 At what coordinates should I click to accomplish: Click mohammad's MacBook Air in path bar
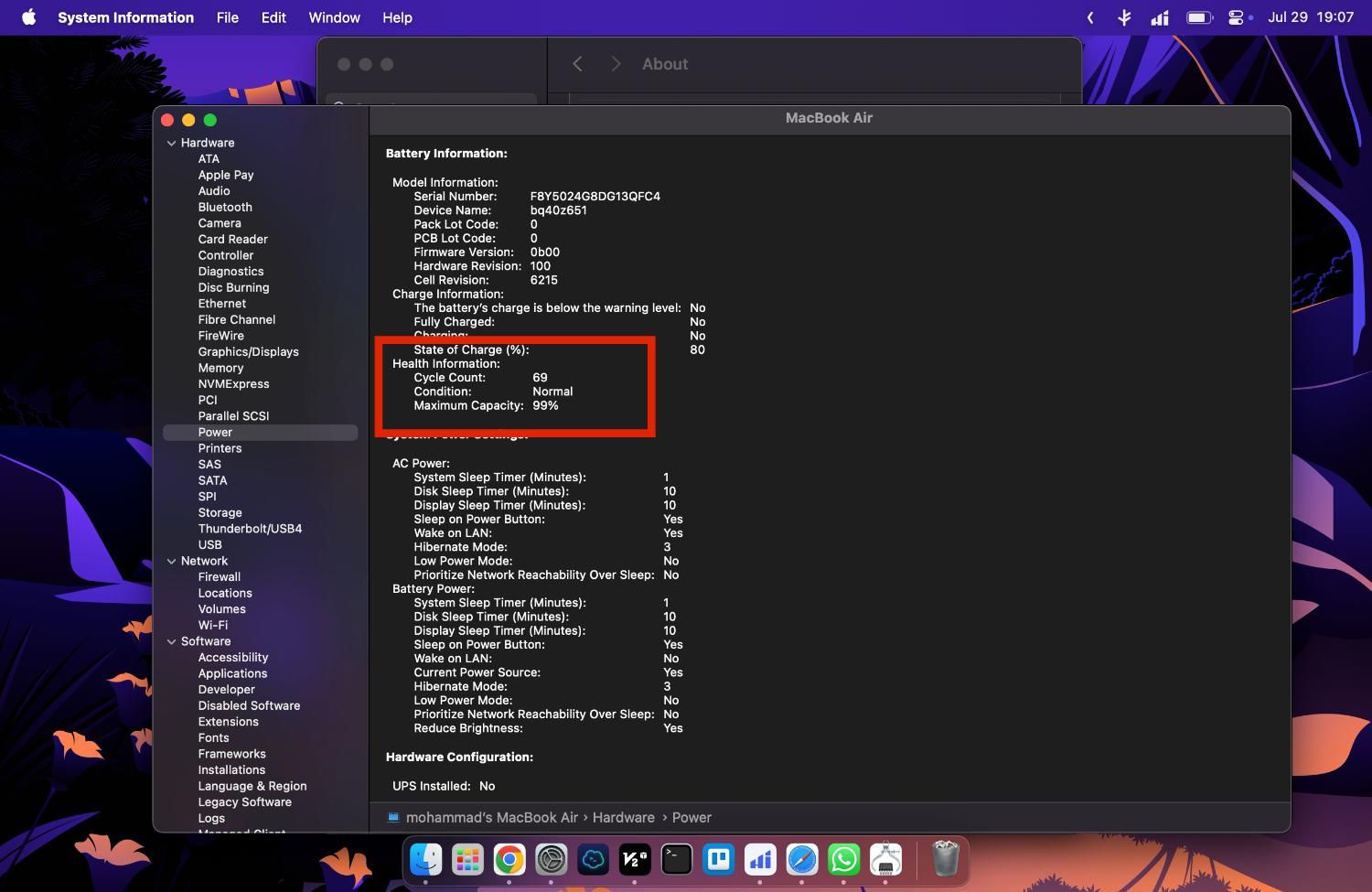(x=492, y=817)
